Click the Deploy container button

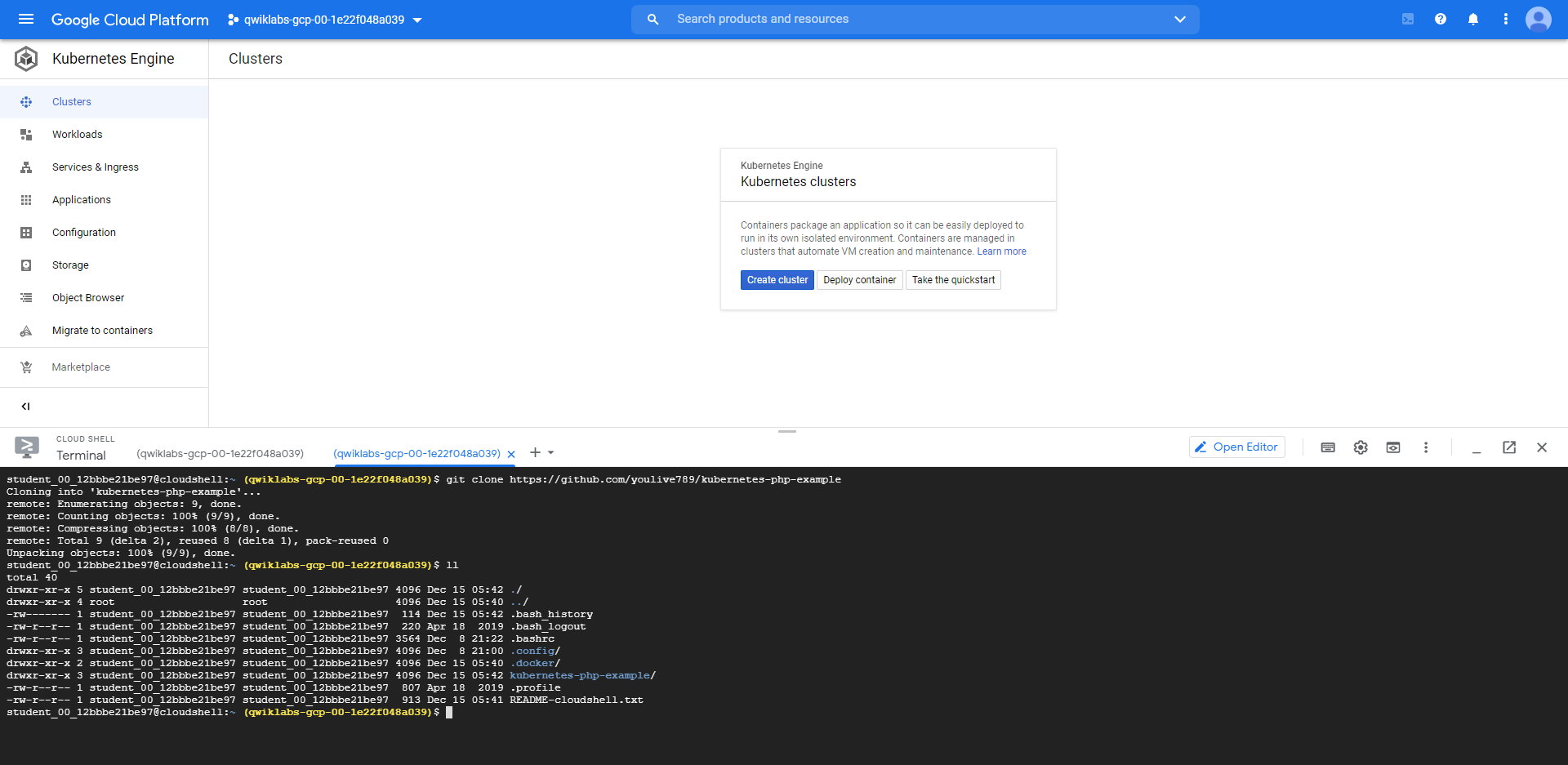pyautogui.click(x=860, y=280)
